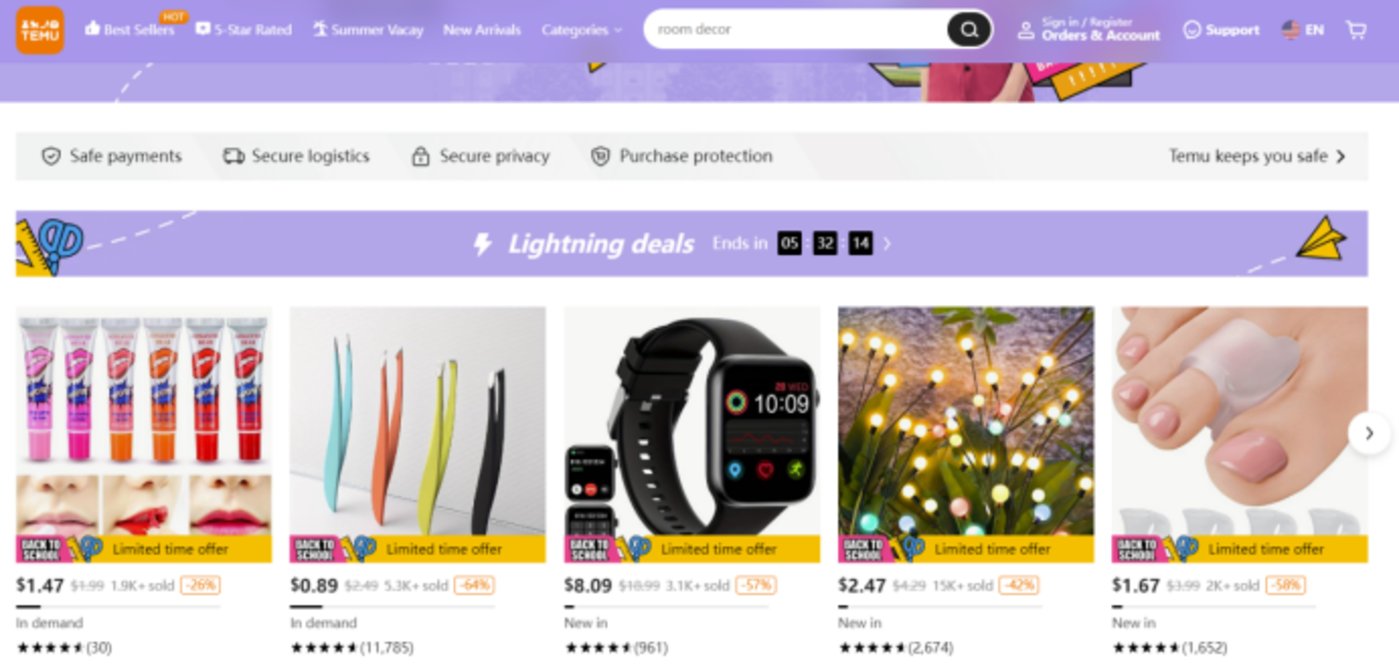This screenshot has height=666, width=1399.
Task: Click the Sign in user profile icon
Action: point(1026,30)
